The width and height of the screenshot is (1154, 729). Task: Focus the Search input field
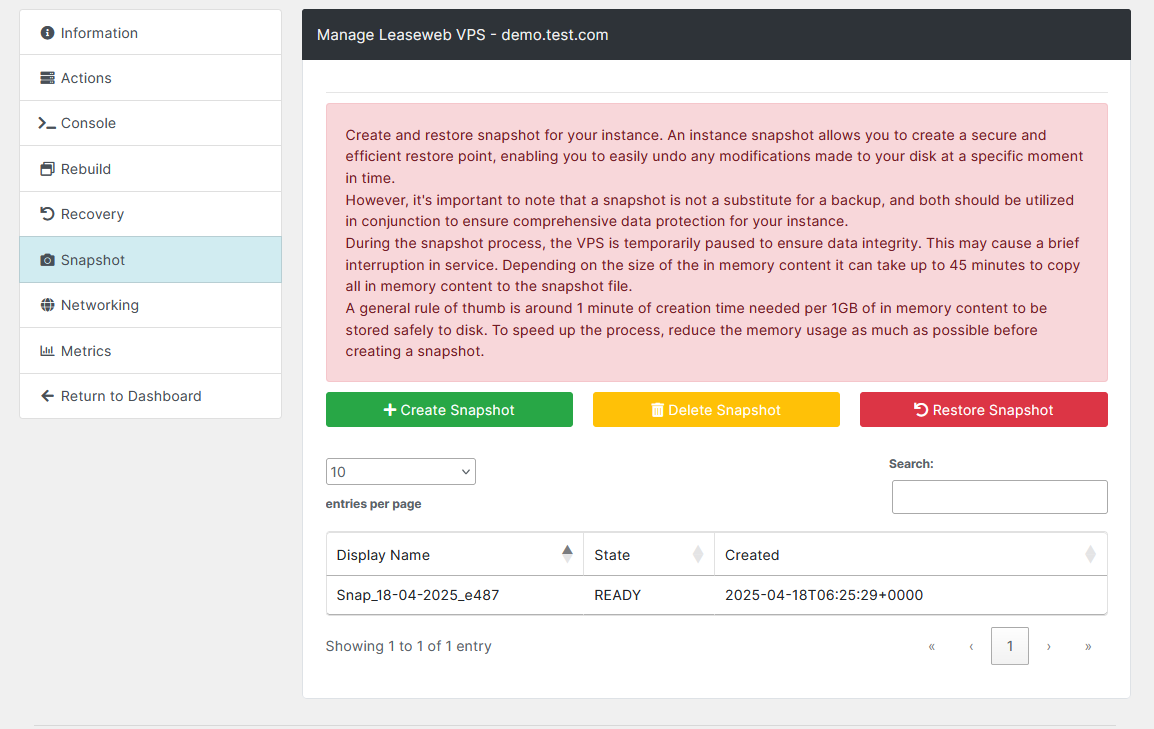(x=999, y=497)
